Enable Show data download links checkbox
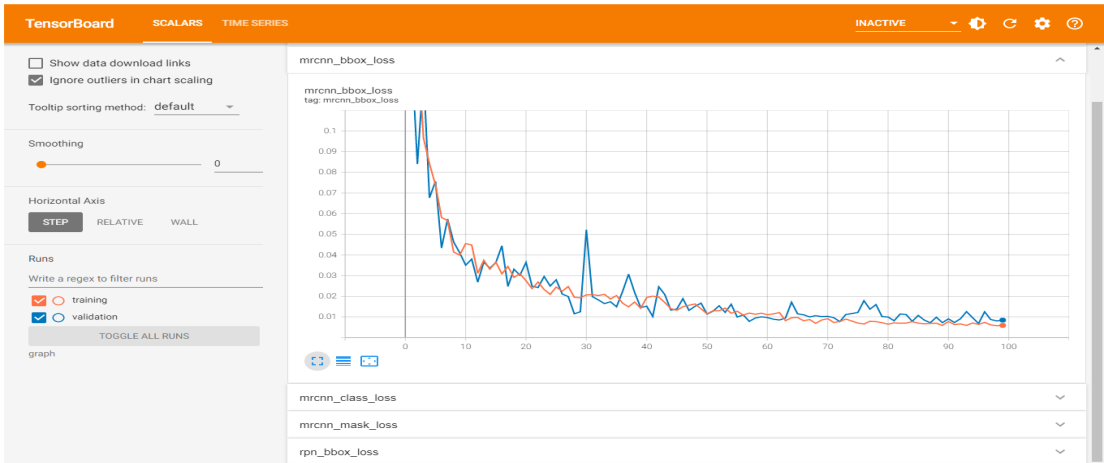The width and height of the screenshot is (1104, 463). point(37,63)
